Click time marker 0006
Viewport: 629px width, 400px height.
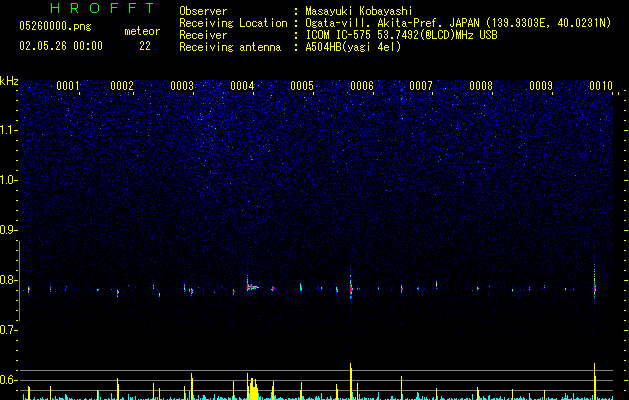coord(362,85)
